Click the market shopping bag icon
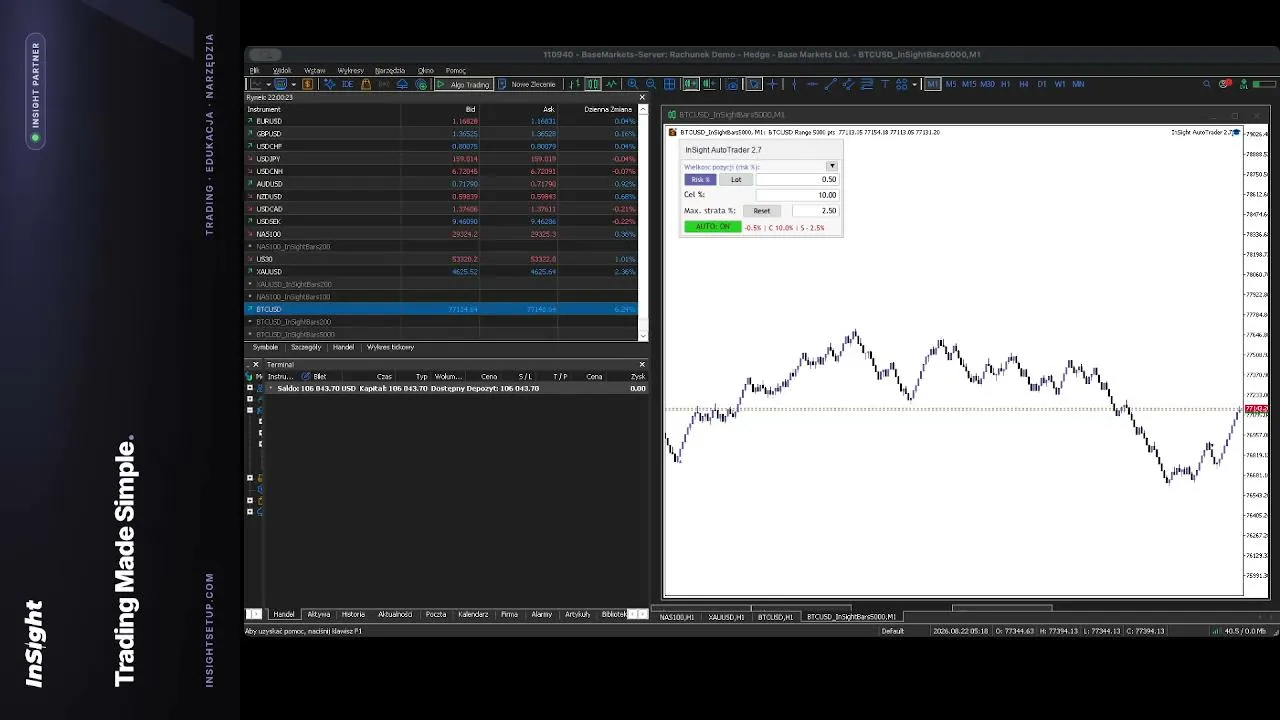1280x720 pixels. click(x=366, y=84)
